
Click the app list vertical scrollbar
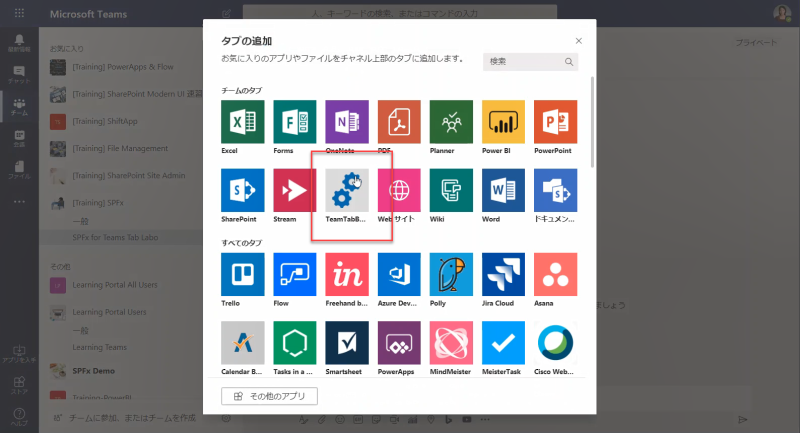[x=592, y=122]
